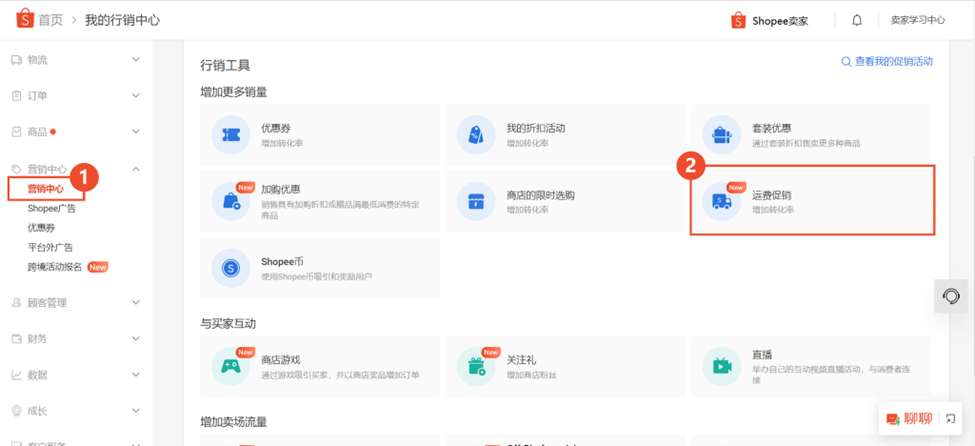975x446 pixels.
Task: Click the 商店的限时选购 store icon
Action: point(476,202)
